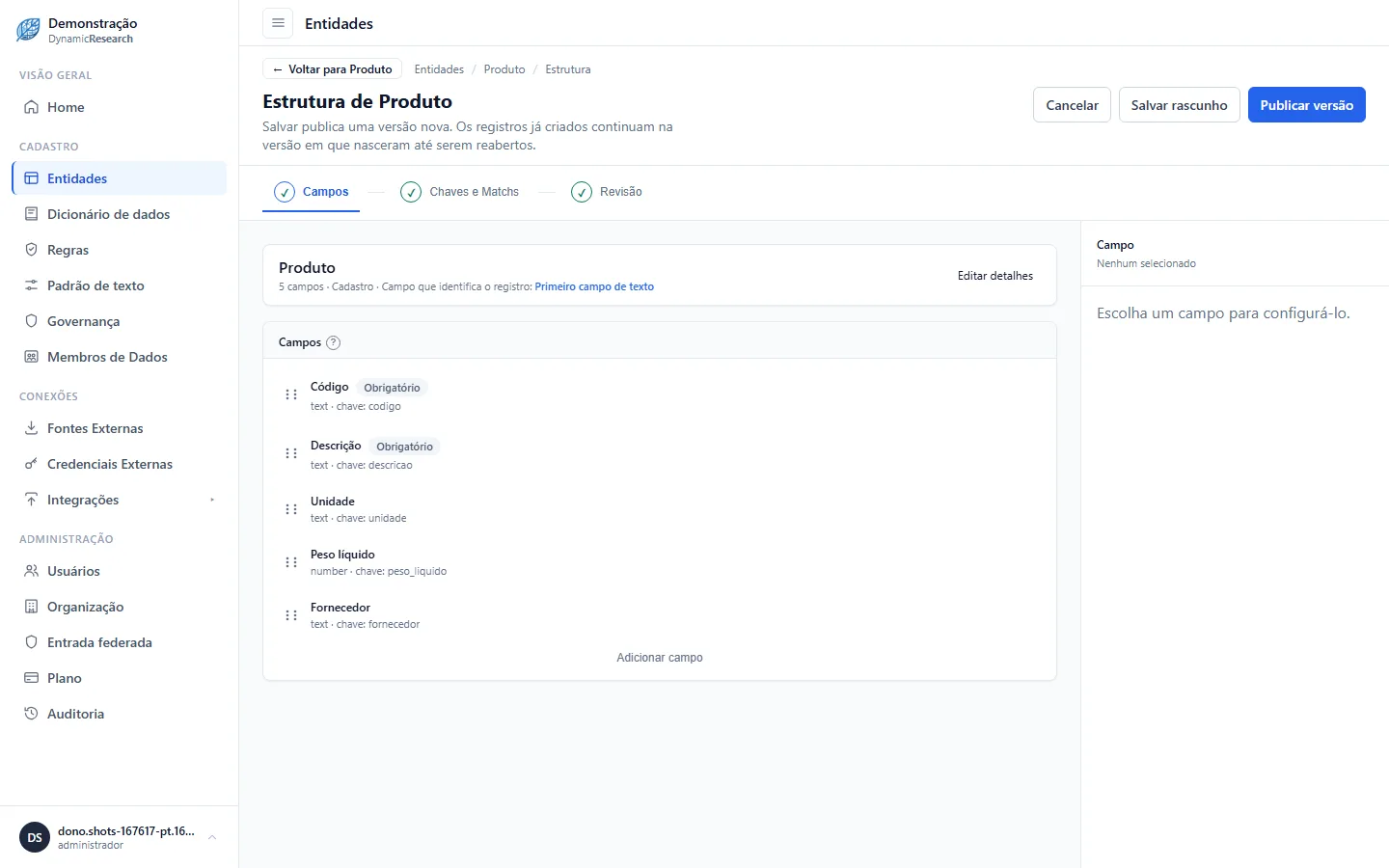Expand the Integrações submenu arrow

point(212,500)
